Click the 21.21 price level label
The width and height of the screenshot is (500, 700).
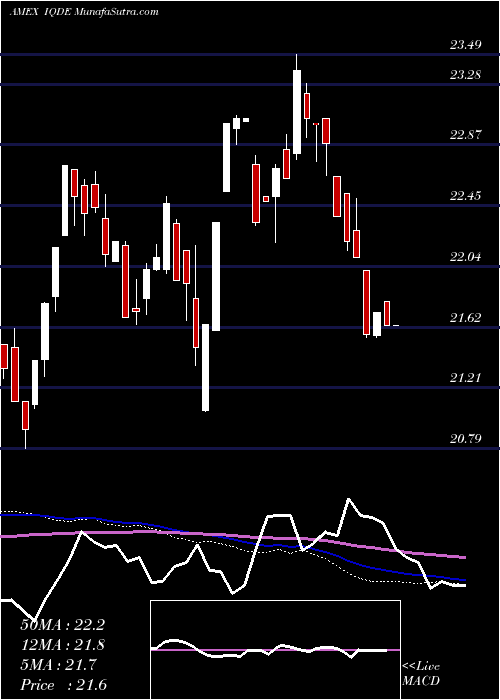466,379
